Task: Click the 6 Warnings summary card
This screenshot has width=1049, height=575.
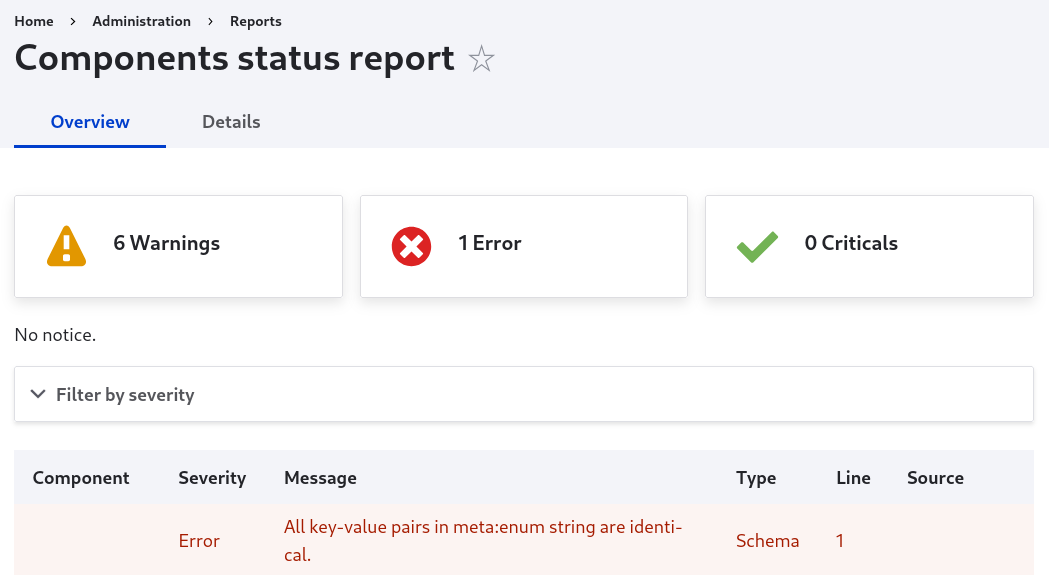Action: pyautogui.click(x=178, y=246)
